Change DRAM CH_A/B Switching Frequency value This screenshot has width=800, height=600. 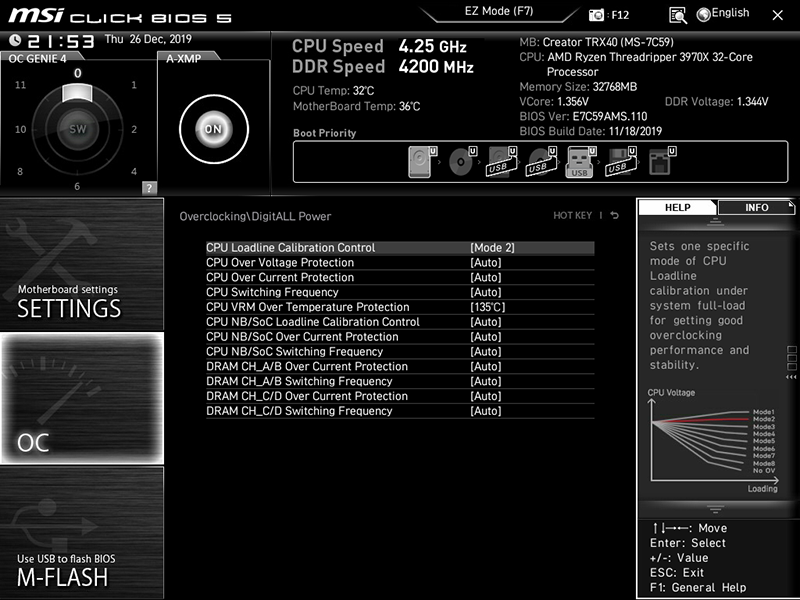click(486, 381)
